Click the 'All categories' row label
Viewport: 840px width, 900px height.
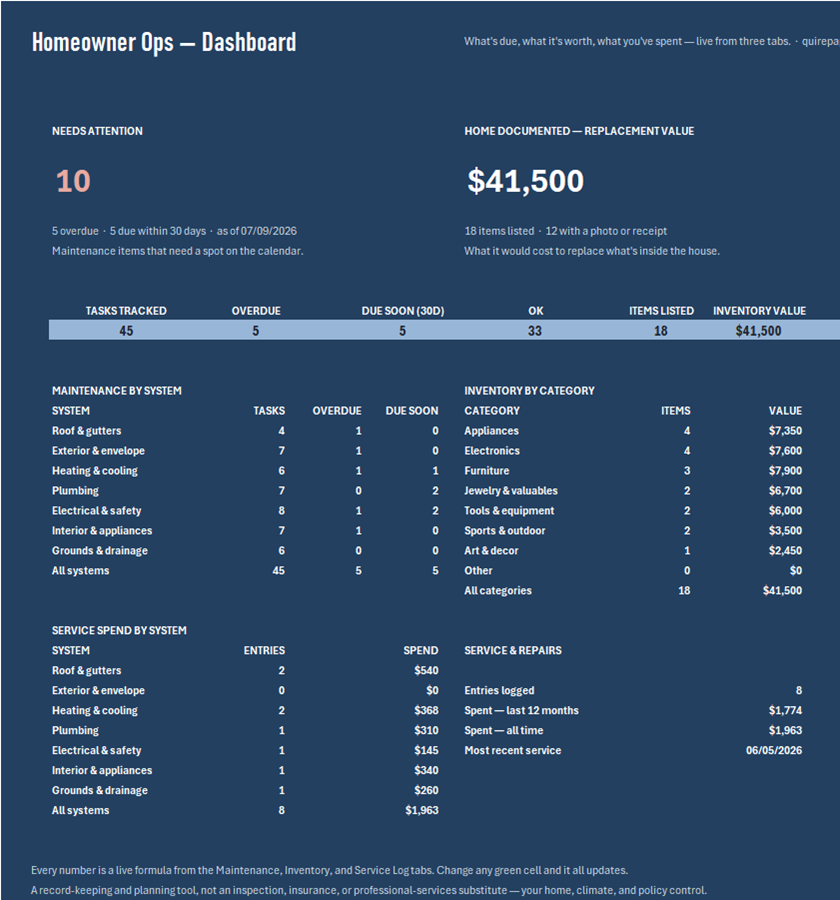point(498,591)
